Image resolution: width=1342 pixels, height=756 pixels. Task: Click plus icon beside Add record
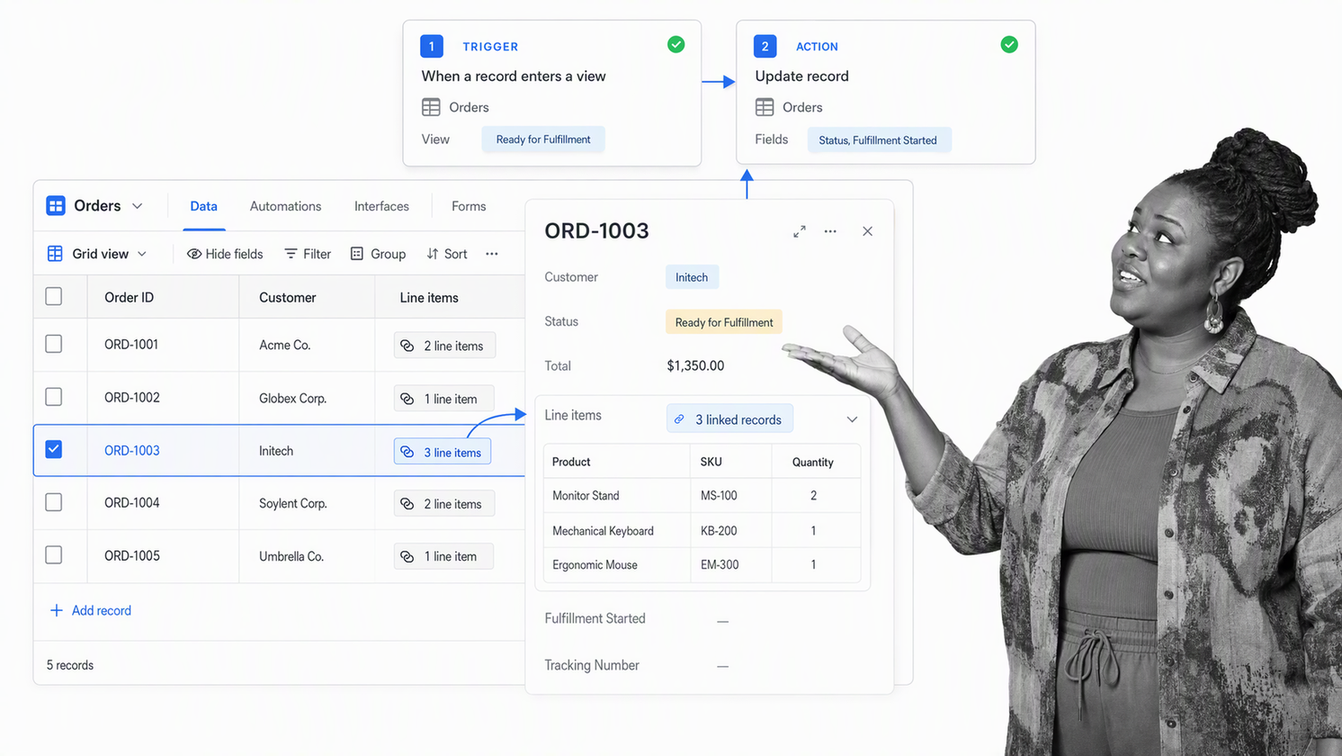56,610
